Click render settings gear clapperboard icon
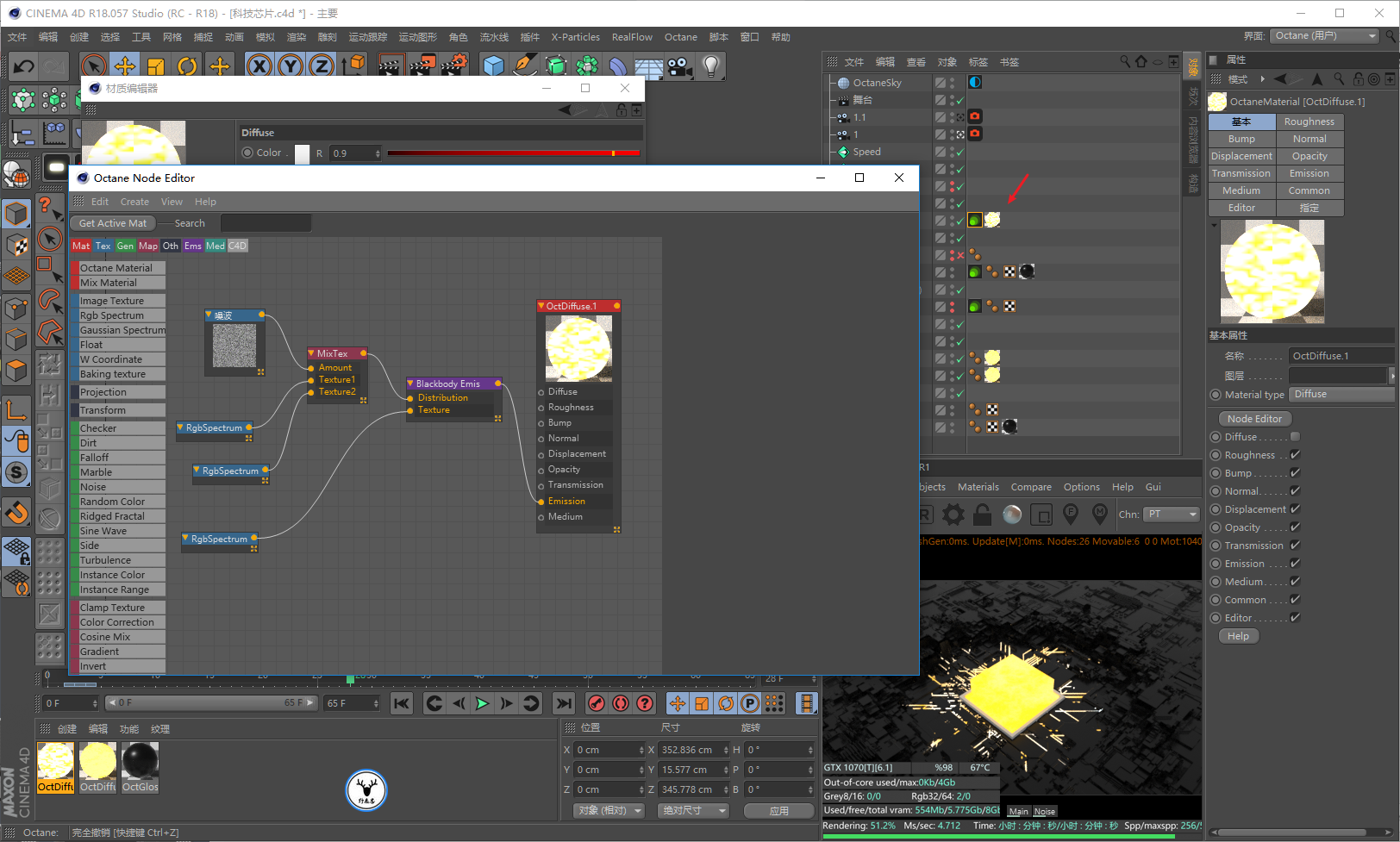Screen dimensions: 1400x842 coord(453,66)
